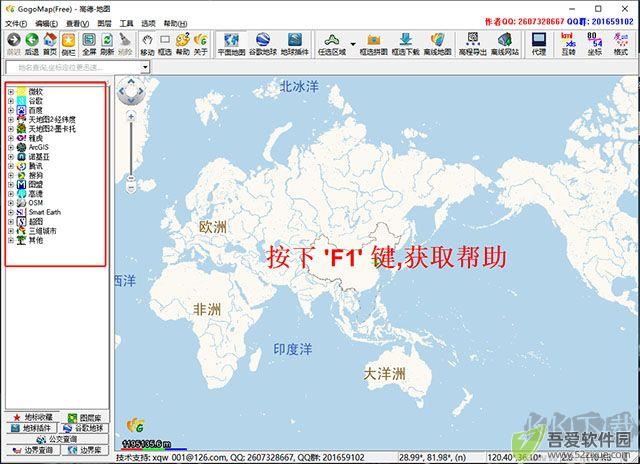The image size is (640, 464).
Task: Open the 地球插件 sidebar tab
Action: click(31, 428)
